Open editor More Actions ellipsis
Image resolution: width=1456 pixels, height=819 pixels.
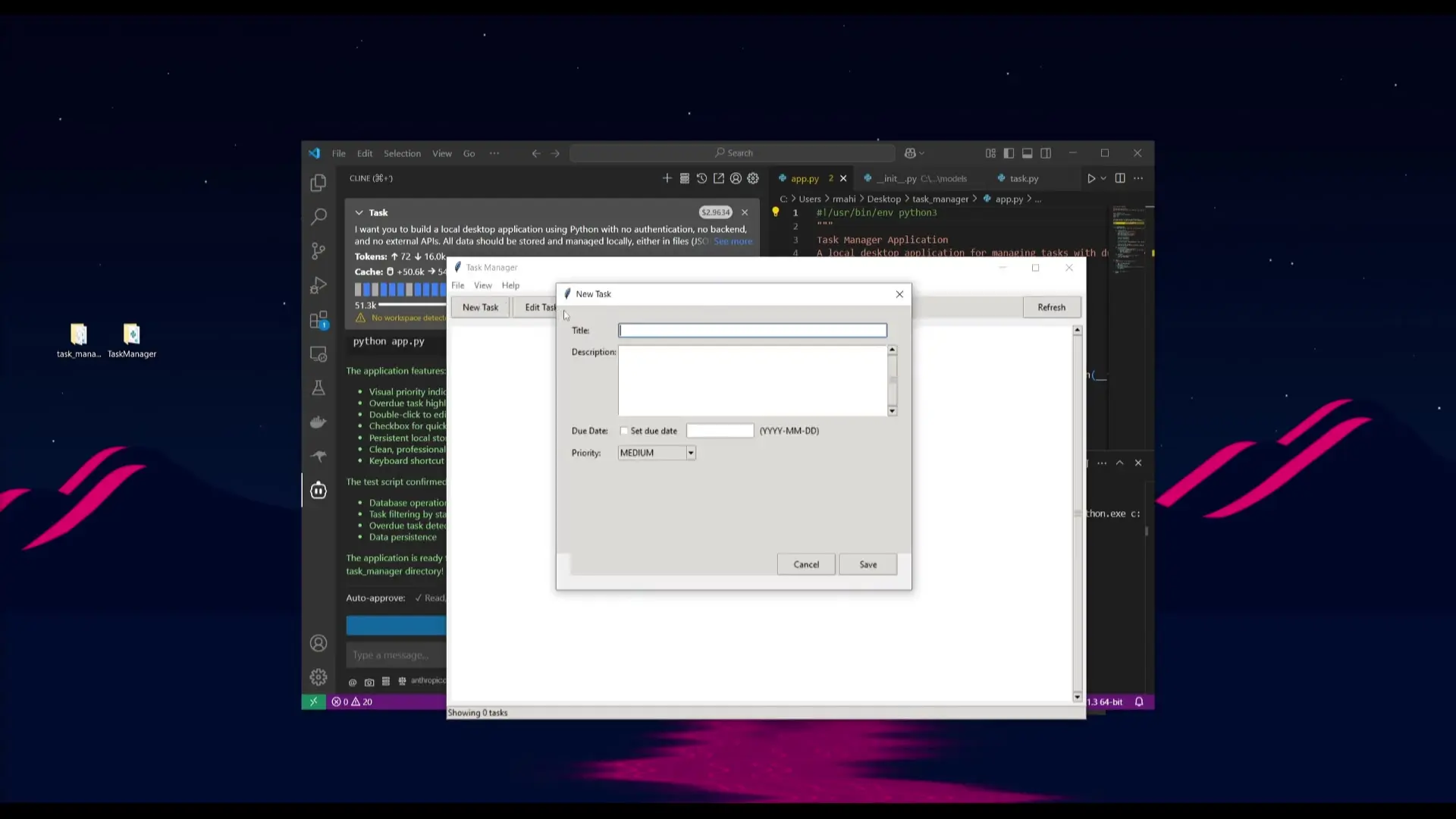(x=1138, y=178)
